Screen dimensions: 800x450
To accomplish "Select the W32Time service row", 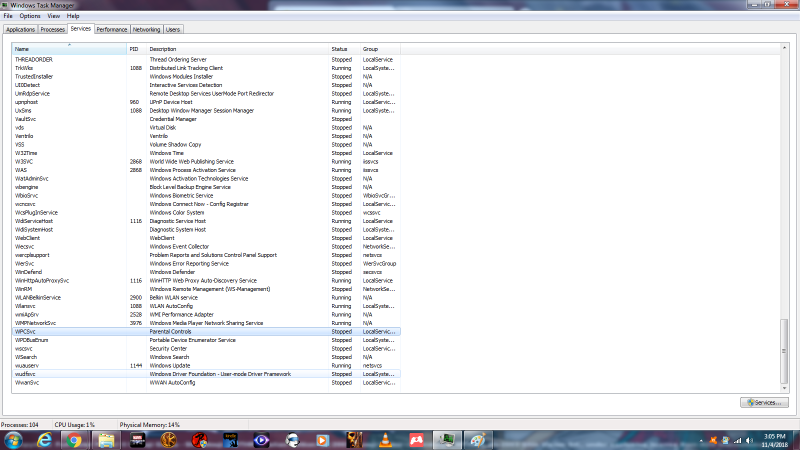I will (206, 153).
